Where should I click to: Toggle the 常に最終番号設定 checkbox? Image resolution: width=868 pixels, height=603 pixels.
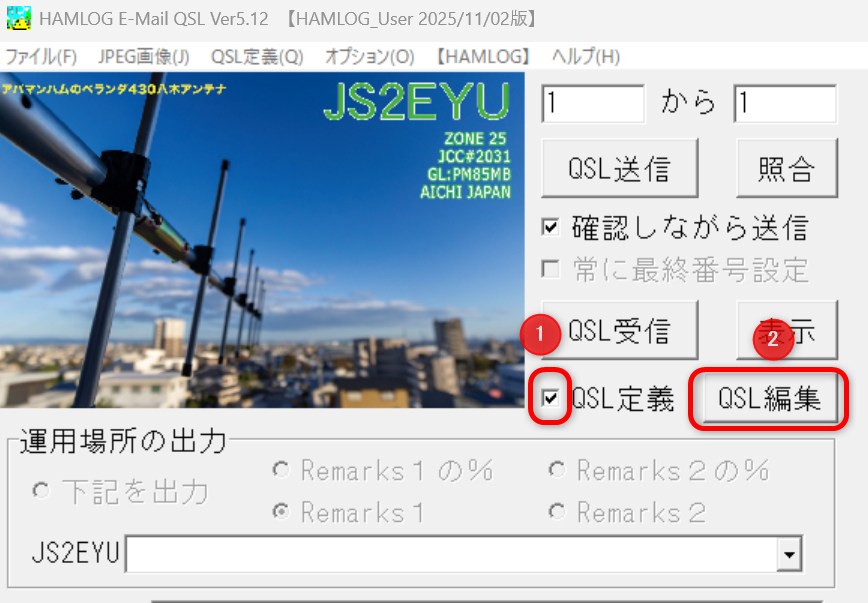coord(550,268)
